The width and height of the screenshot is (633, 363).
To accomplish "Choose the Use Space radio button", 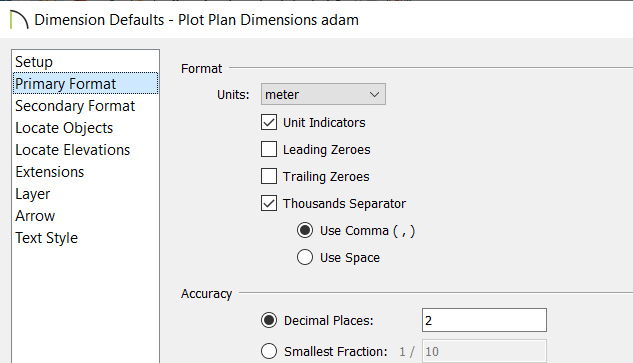I will [305, 258].
